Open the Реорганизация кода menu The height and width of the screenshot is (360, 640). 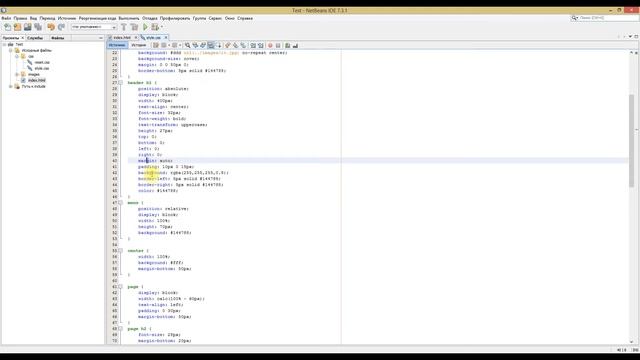(97, 18)
